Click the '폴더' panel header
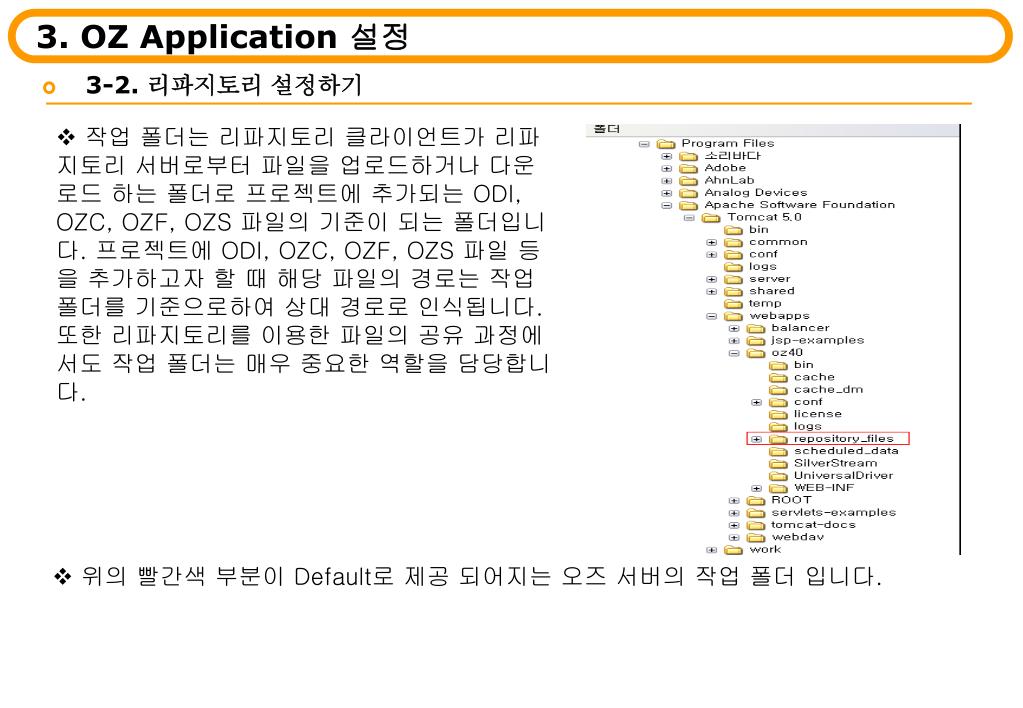Screen dimensions: 1023x708 tap(772, 129)
